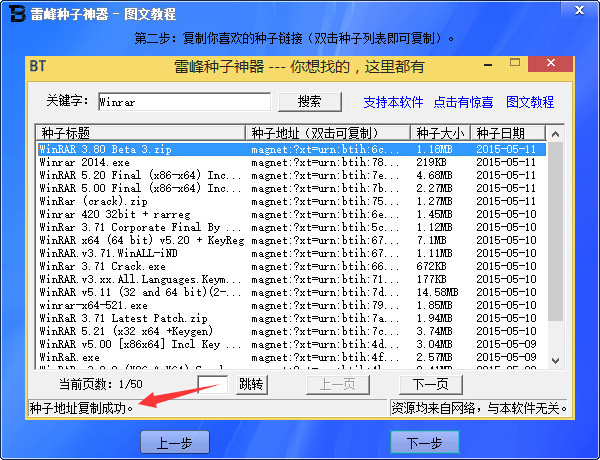The height and width of the screenshot is (460, 600).
Task: Go back with the 上一步 button
Action: 175,442
